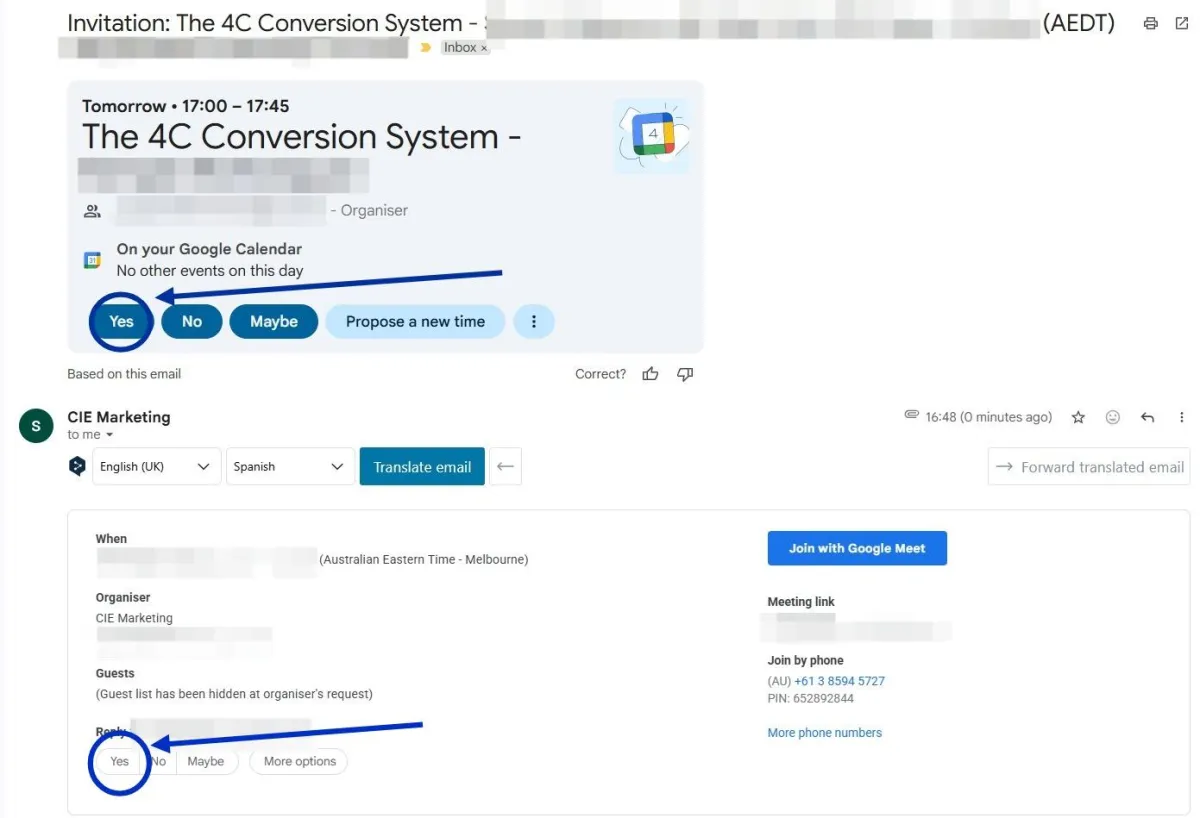Star this email from CIE Marketing
The height and width of the screenshot is (818, 1200).
click(x=1078, y=417)
